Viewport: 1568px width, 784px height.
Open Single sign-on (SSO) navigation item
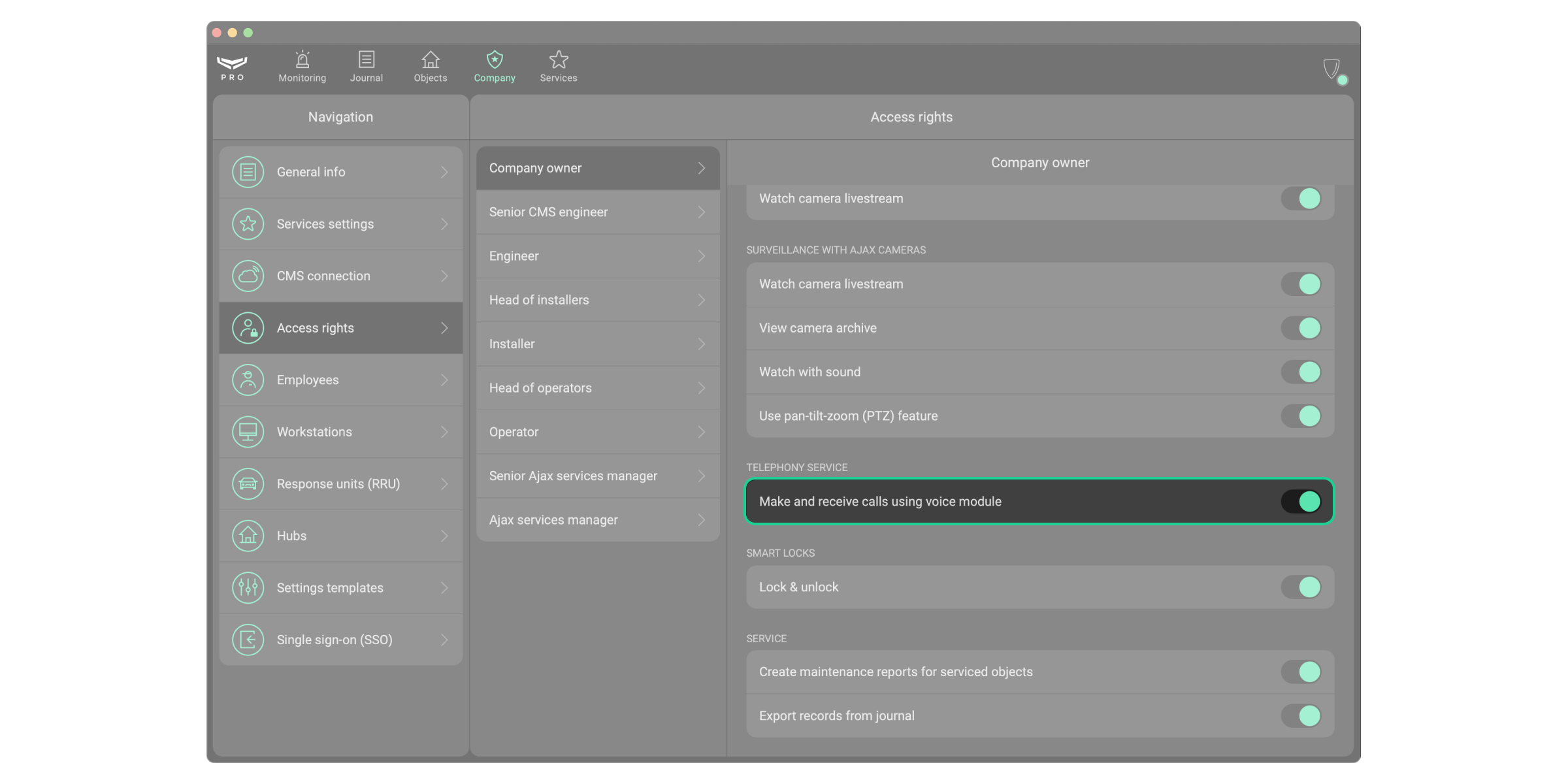pyautogui.click(x=341, y=640)
